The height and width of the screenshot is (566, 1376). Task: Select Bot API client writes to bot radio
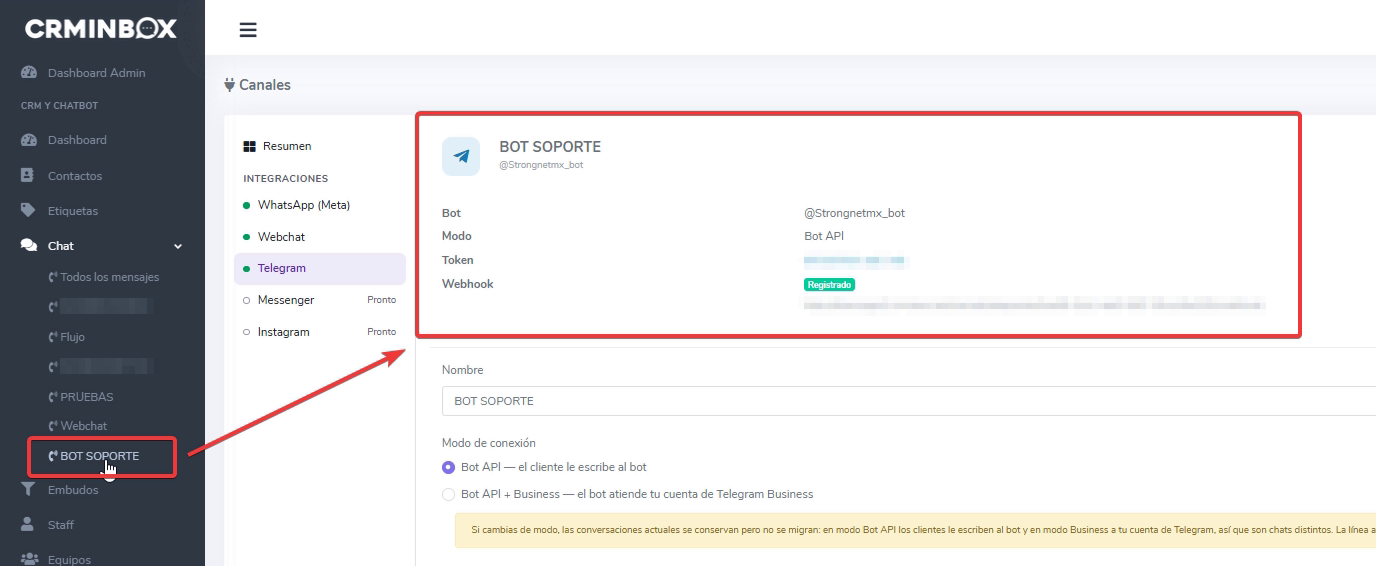(x=448, y=467)
